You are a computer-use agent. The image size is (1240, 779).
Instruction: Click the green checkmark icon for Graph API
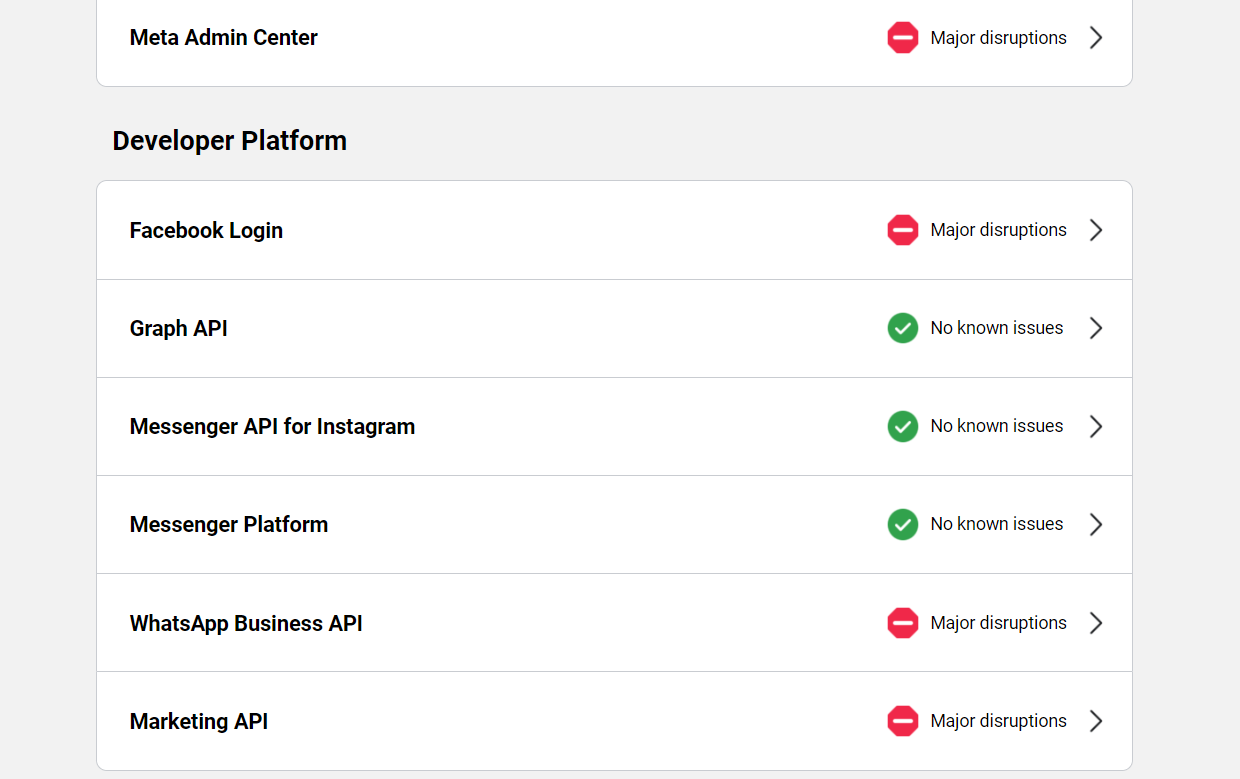pyautogui.click(x=902, y=328)
